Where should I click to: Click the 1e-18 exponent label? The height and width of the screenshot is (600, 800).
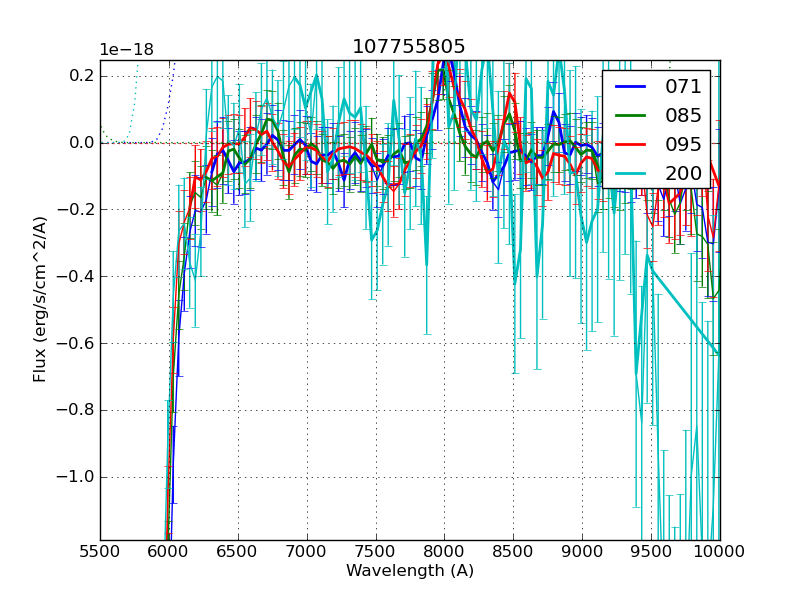coord(128,50)
